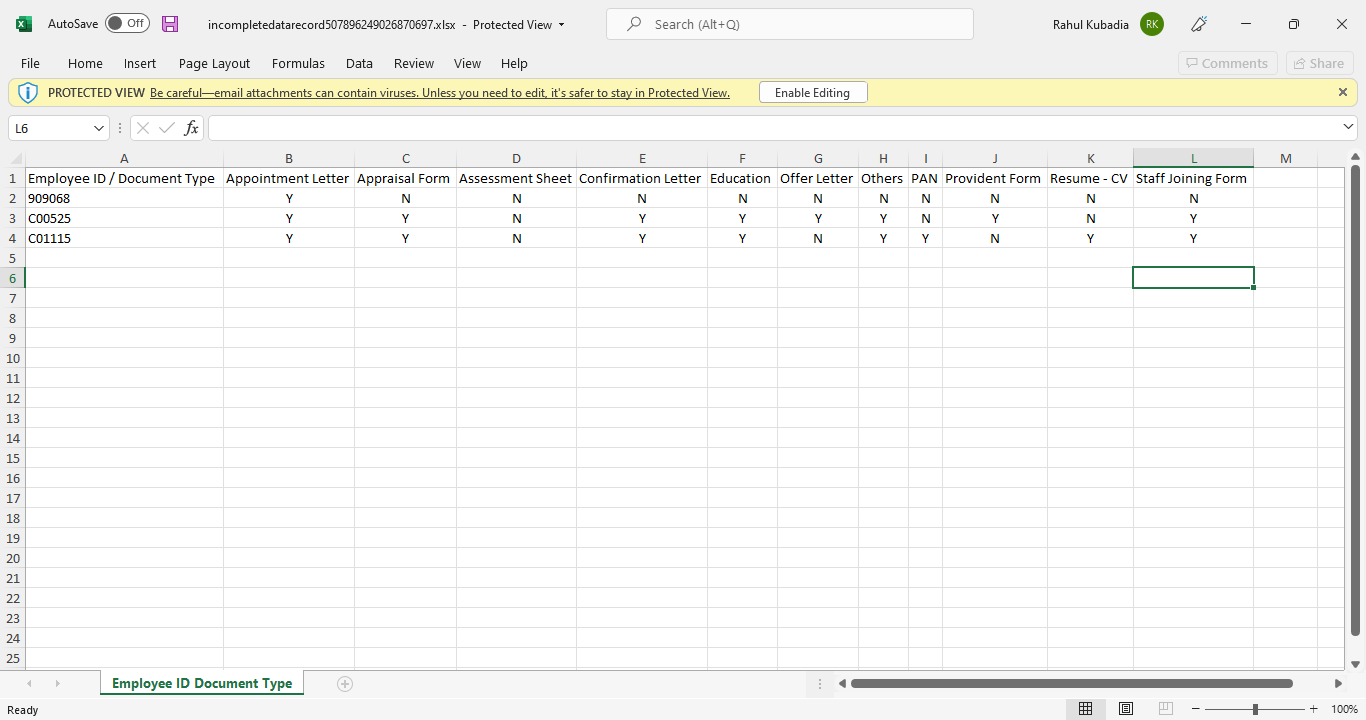The height and width of the screenshot is (720, 1366).
Task: Save the workbook using the Save icon
Action: [169, 24]
